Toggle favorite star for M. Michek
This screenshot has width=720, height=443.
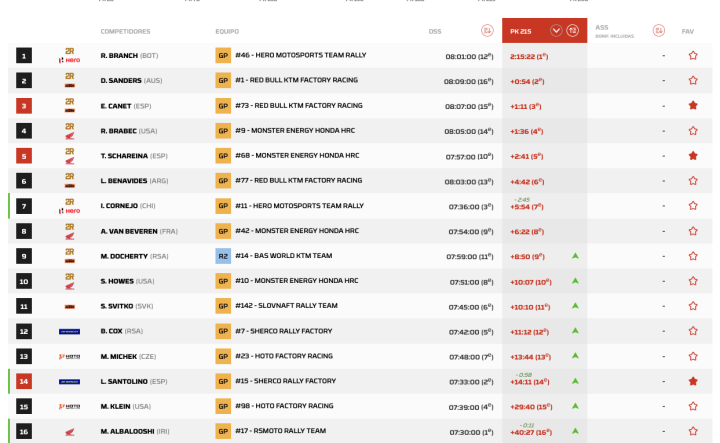[x=693, y=356]
